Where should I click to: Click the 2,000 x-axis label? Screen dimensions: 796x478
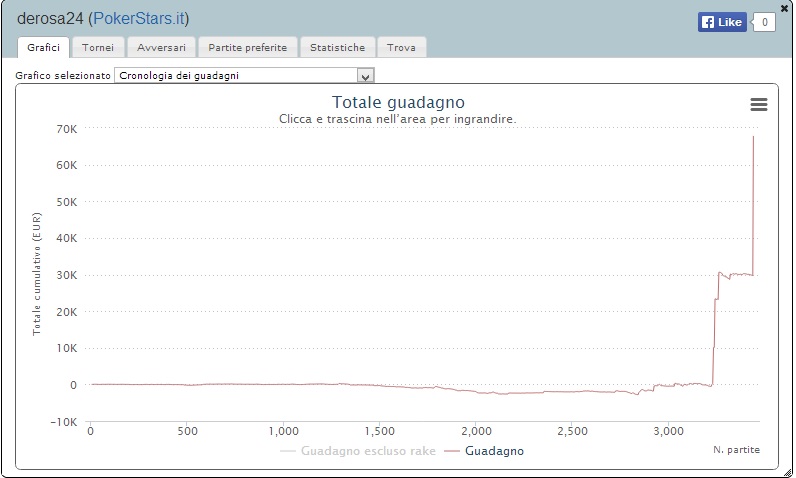[x=476, y=431]
